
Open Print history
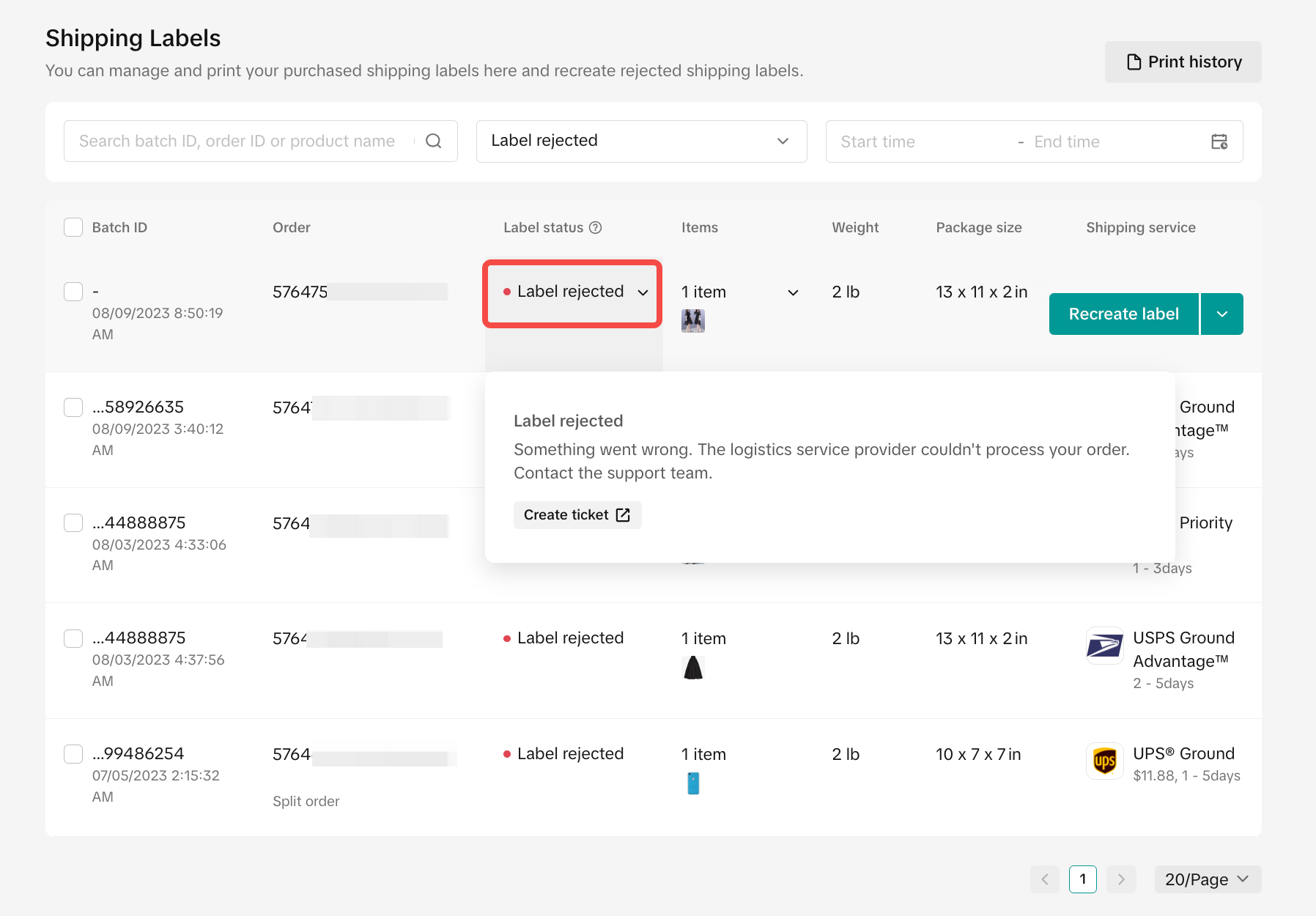(x=1183, y=62)
